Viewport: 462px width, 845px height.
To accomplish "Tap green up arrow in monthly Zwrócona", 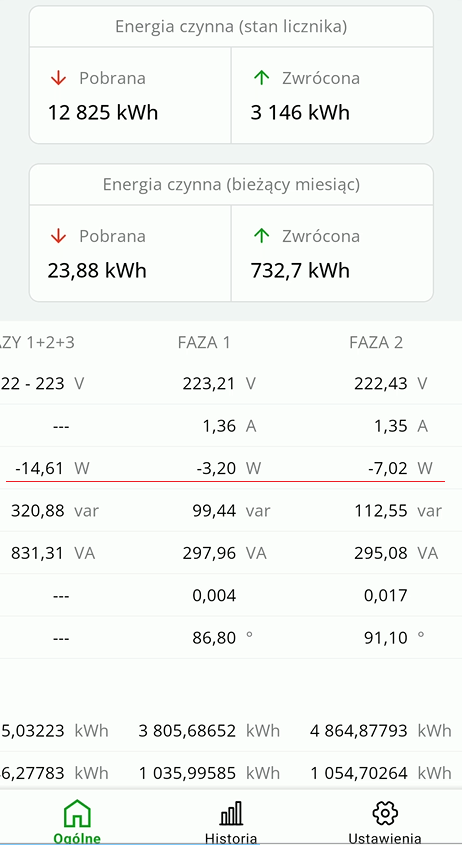I will click(261, 236).
